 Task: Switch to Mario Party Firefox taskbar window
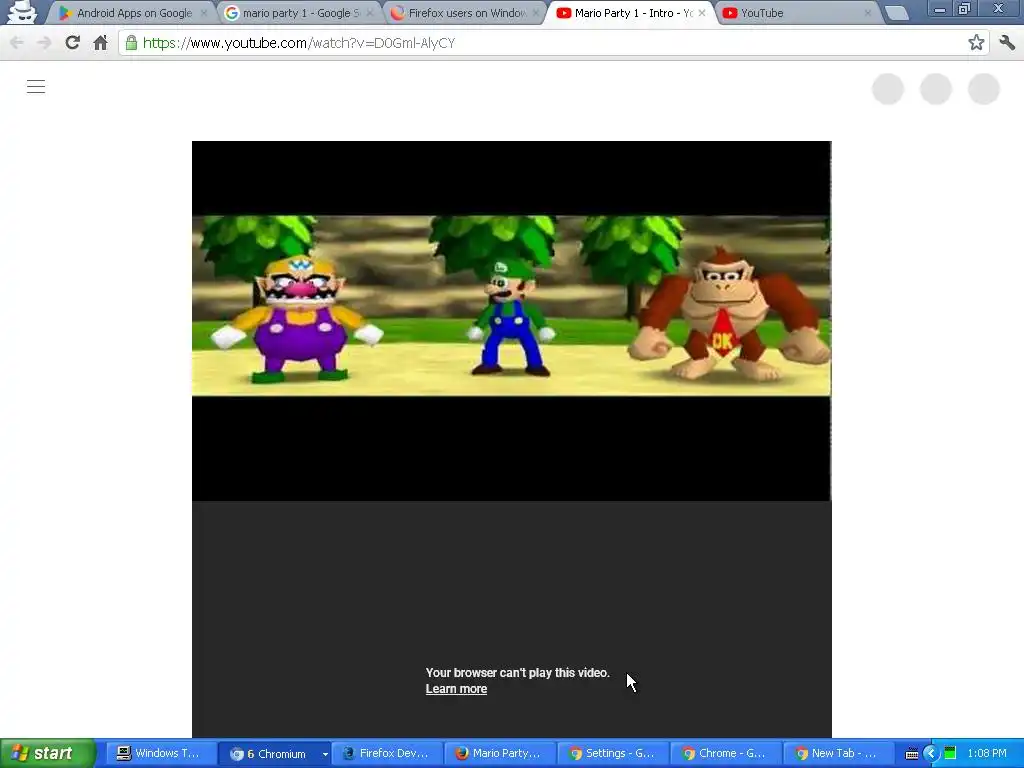click(500, 754)
